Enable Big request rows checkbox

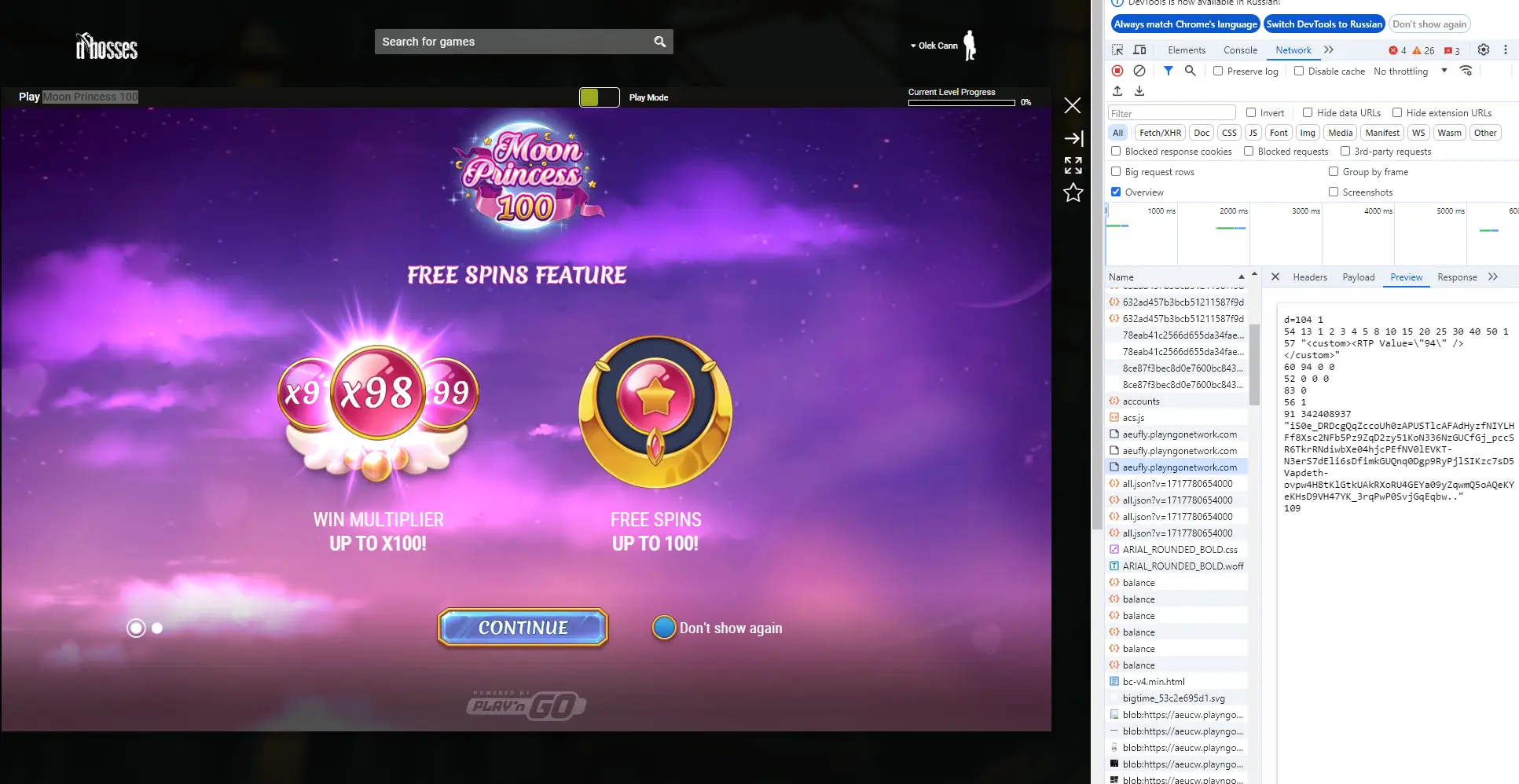coord(1116,171)
